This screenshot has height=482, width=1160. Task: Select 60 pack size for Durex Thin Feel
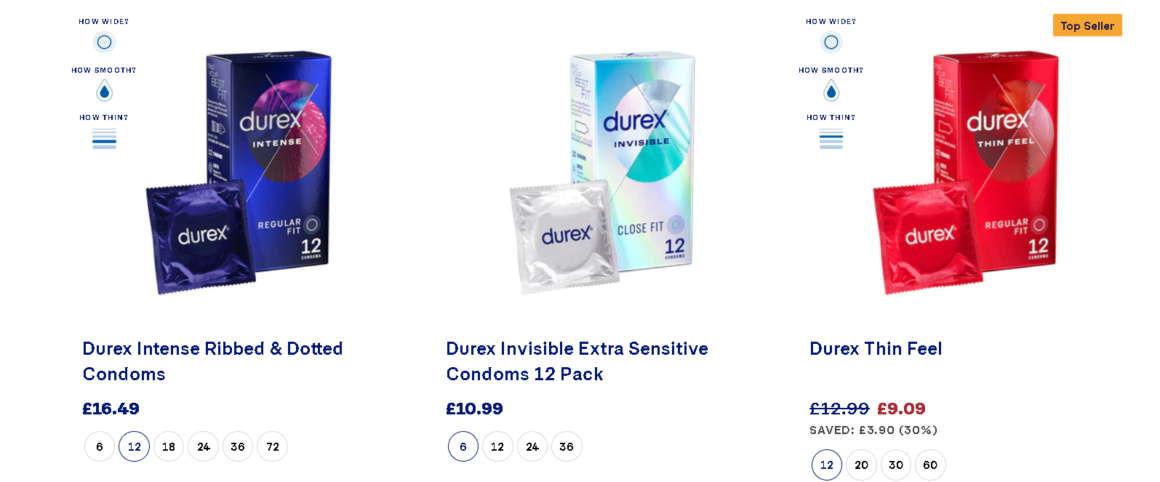point(930,465)
